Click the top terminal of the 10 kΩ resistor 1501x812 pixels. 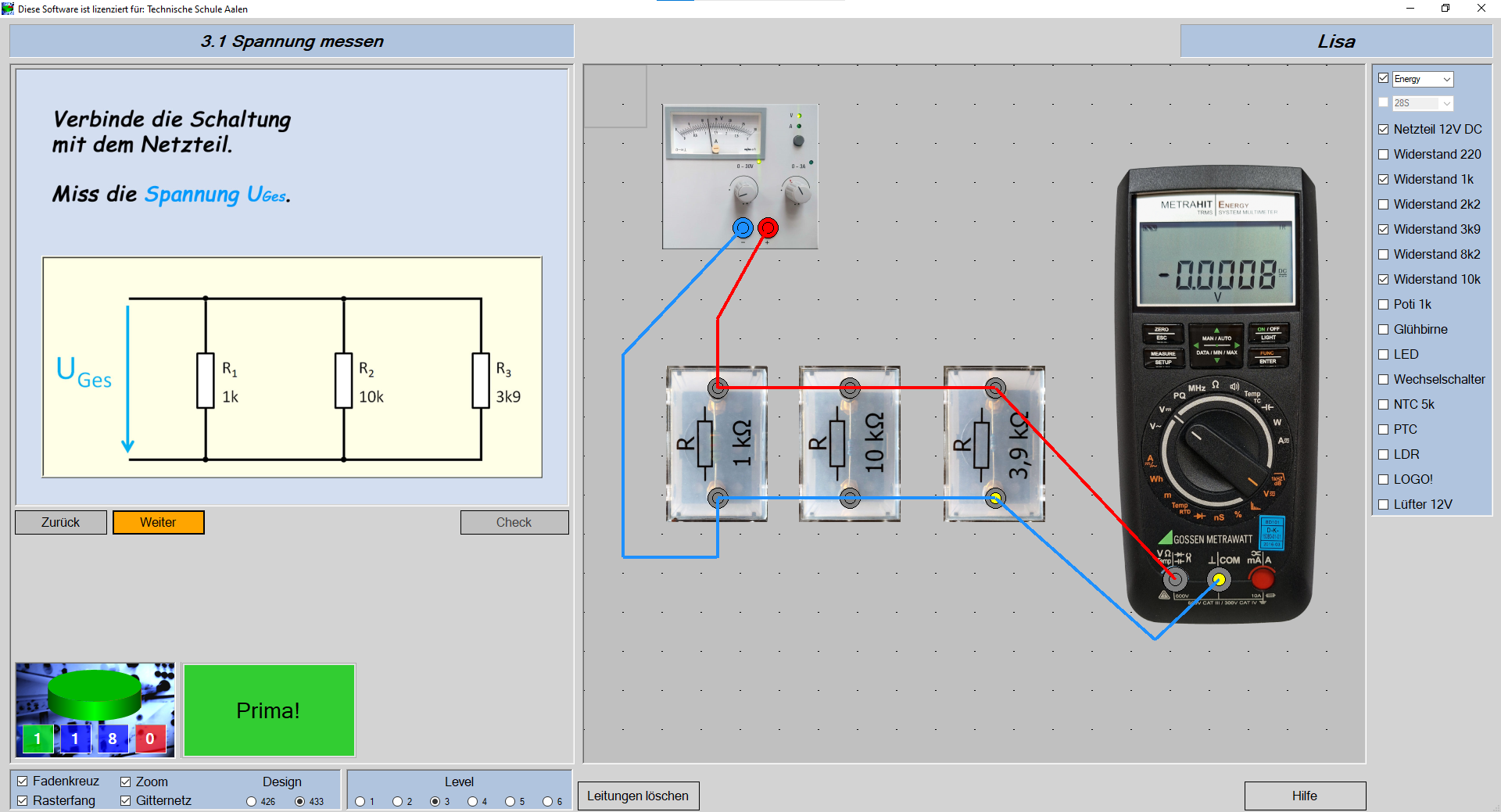850,388
